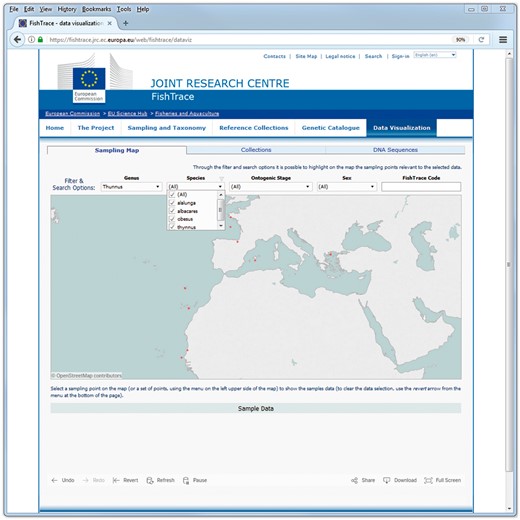Open Reference Collections tab

pos(254,128)
